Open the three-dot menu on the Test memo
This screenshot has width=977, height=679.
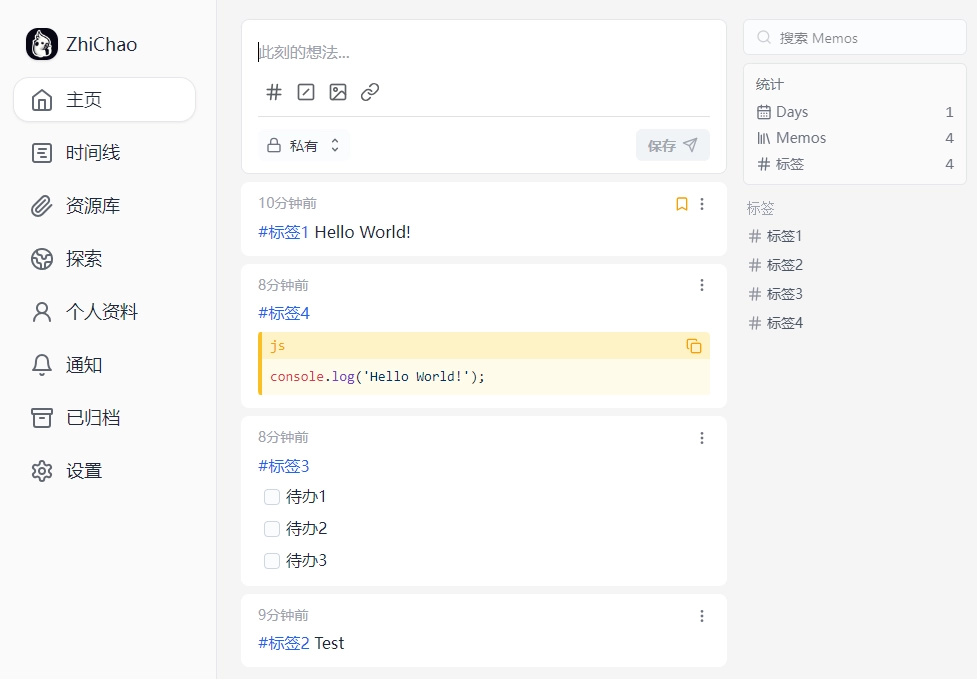(x=702, y=615)
